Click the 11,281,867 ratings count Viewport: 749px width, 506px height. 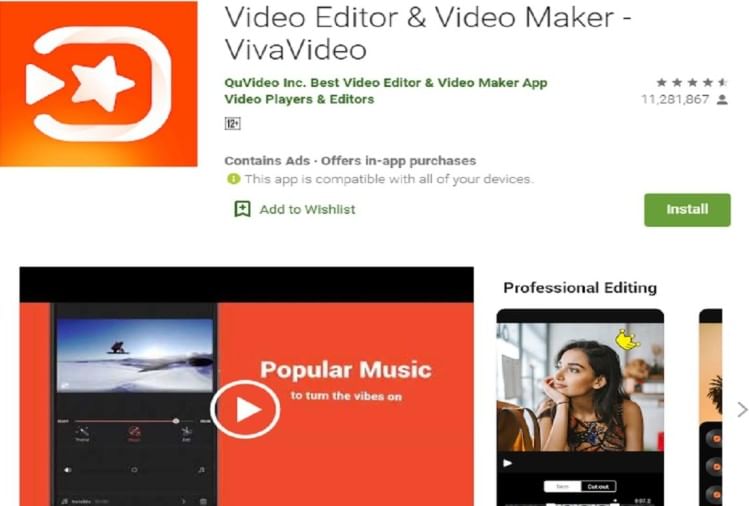click(x=677, y=100)
